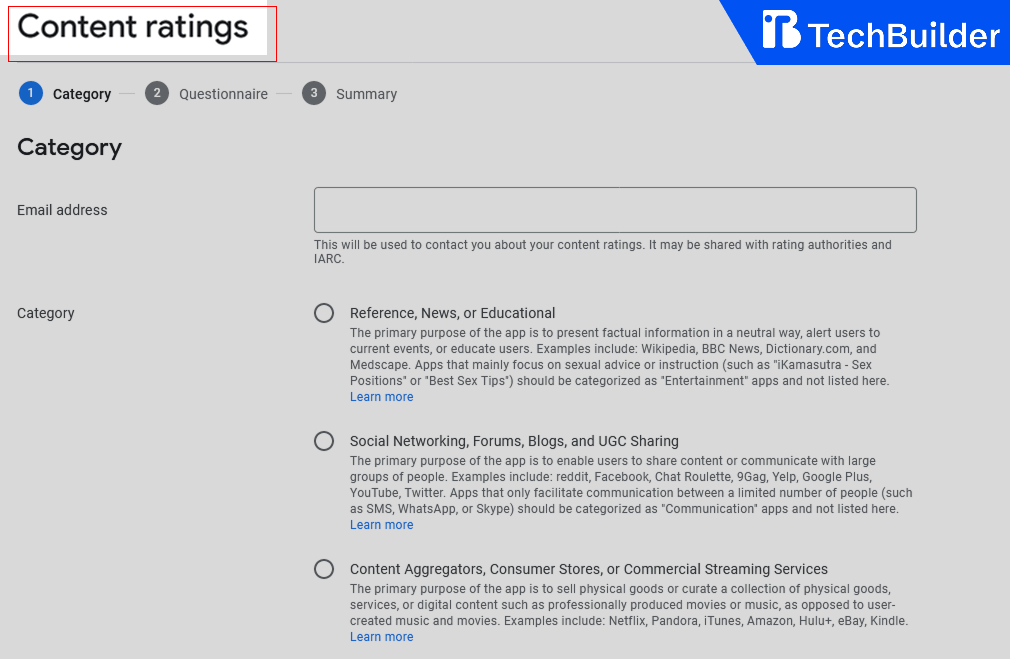This screenshot has width=1010, height=659.
Task: Click the TechBuilder brand name text
Action: pyautogui.click(x=903, y=36)
